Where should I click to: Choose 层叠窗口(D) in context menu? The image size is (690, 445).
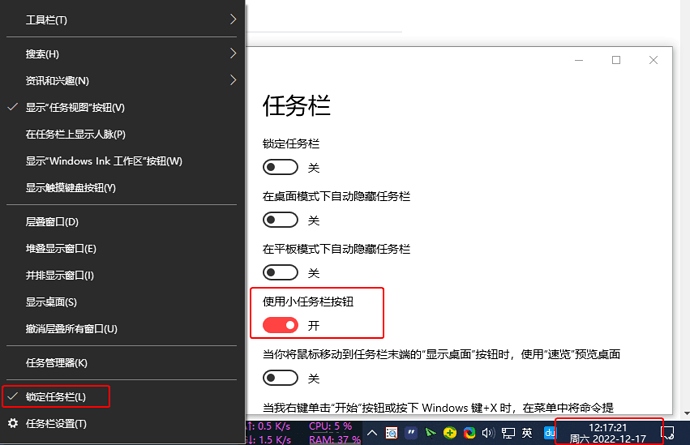[x=121, y=222]
